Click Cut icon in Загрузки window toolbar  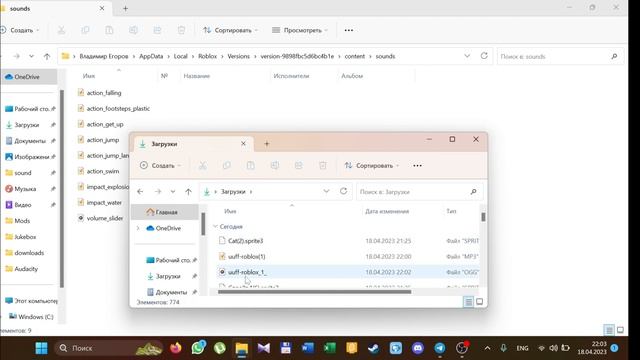point(202,165)
